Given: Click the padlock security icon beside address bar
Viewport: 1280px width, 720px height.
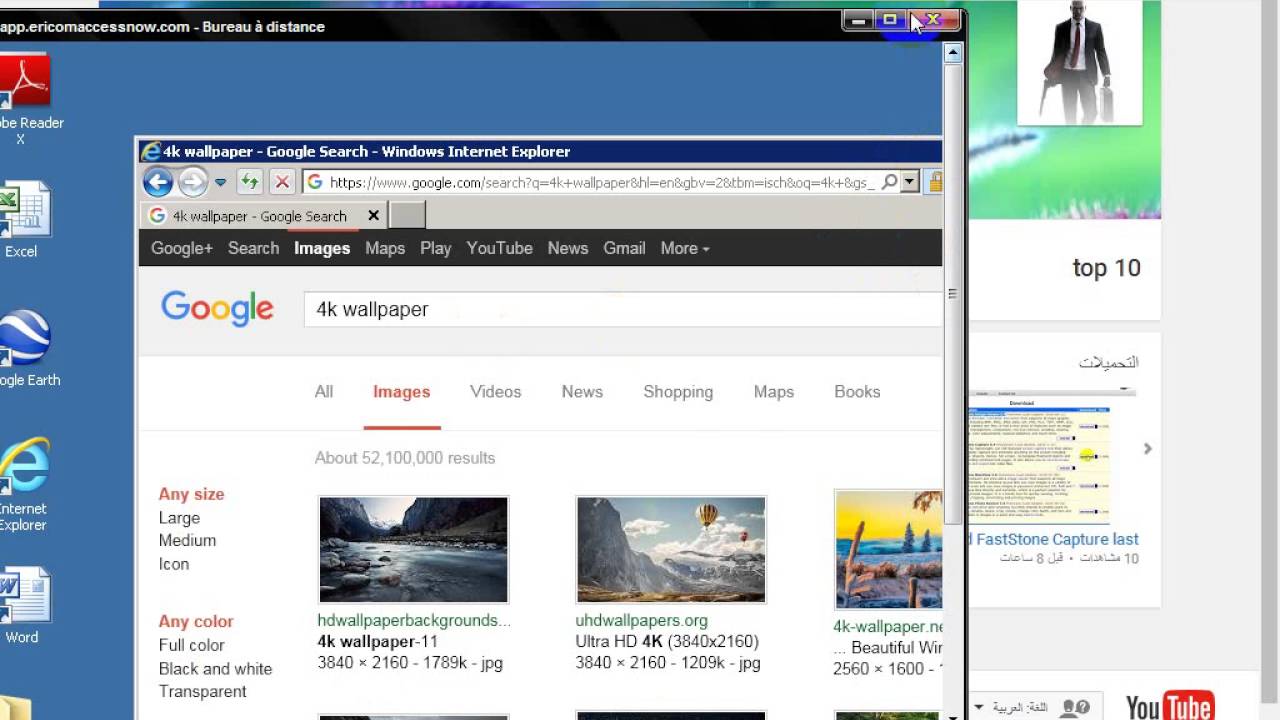Looking at the screenshot, I should point(936,182).
